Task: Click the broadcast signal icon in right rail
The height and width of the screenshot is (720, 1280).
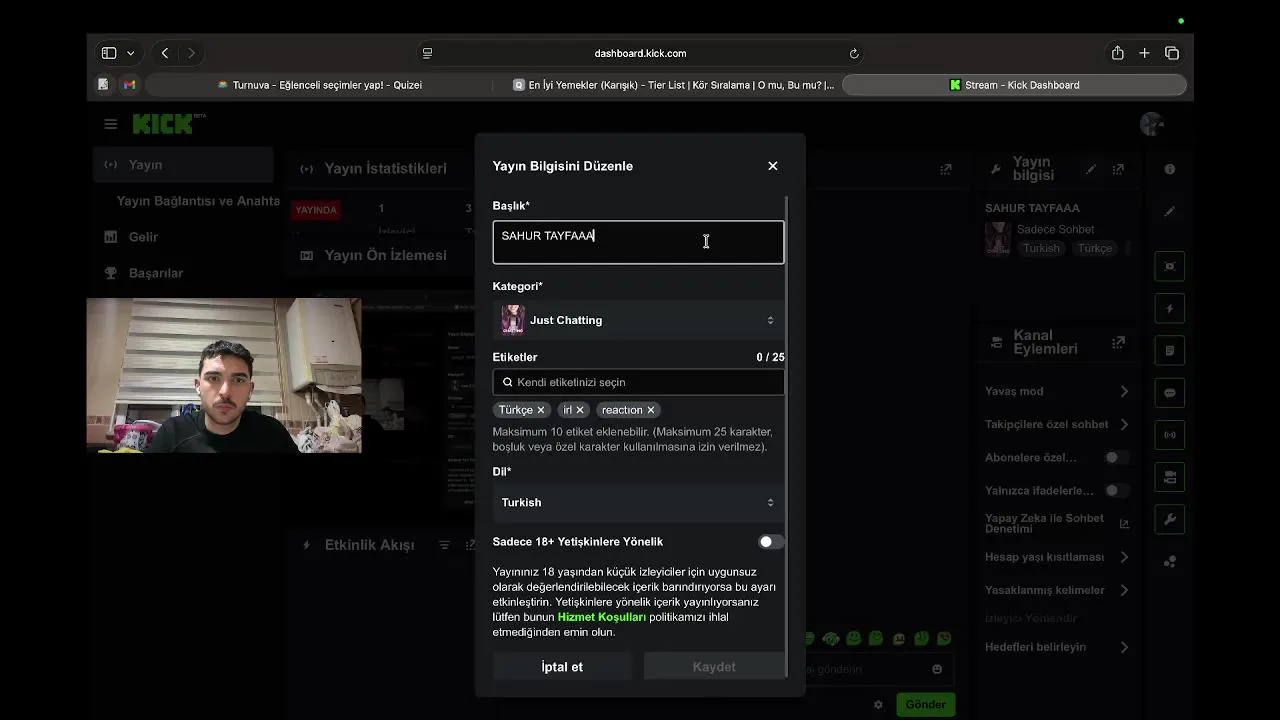Action: click(1170, 435)
